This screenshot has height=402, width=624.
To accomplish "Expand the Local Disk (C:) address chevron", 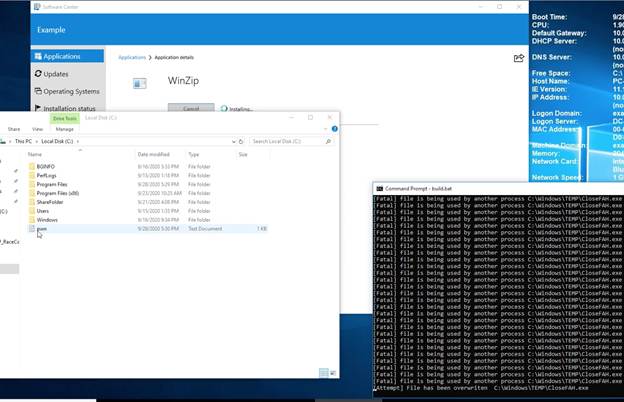I will (x=77, y=142).
